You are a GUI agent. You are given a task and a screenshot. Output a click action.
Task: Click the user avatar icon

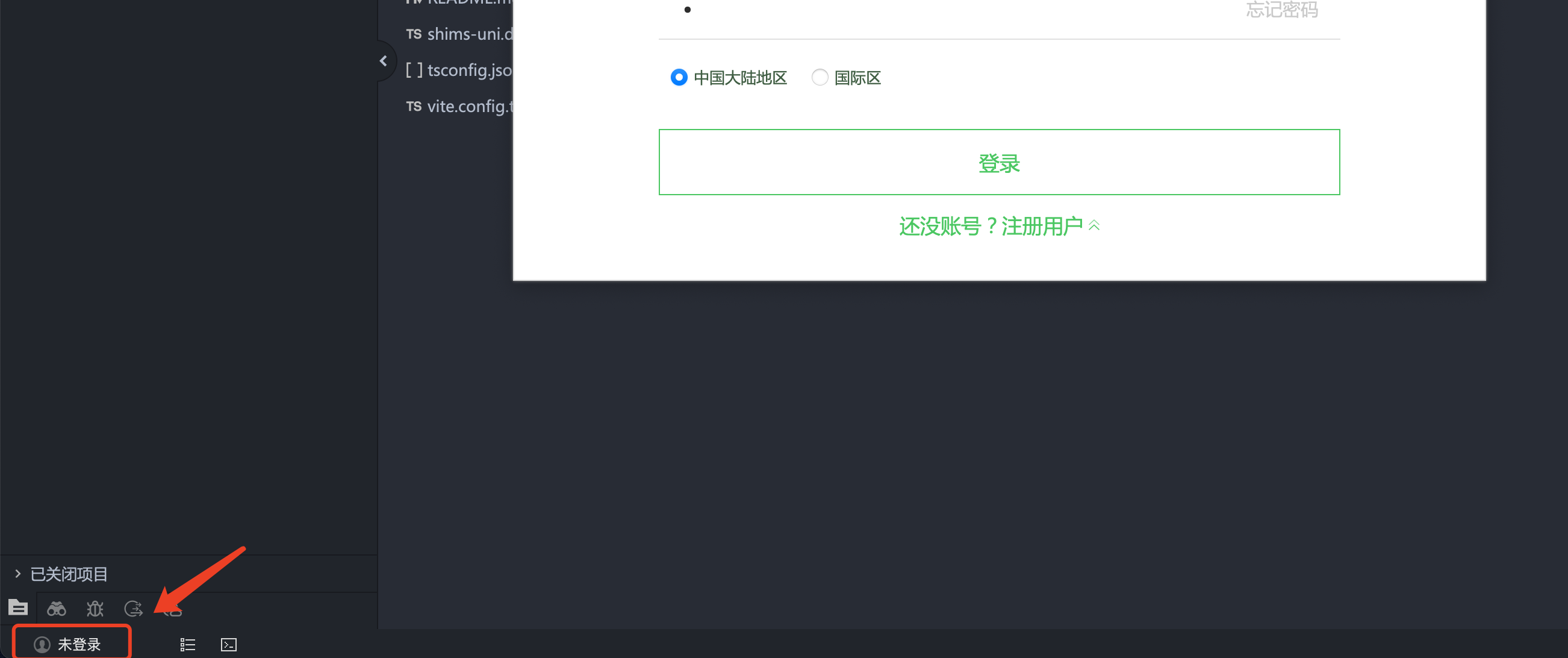tap(42, 644)
